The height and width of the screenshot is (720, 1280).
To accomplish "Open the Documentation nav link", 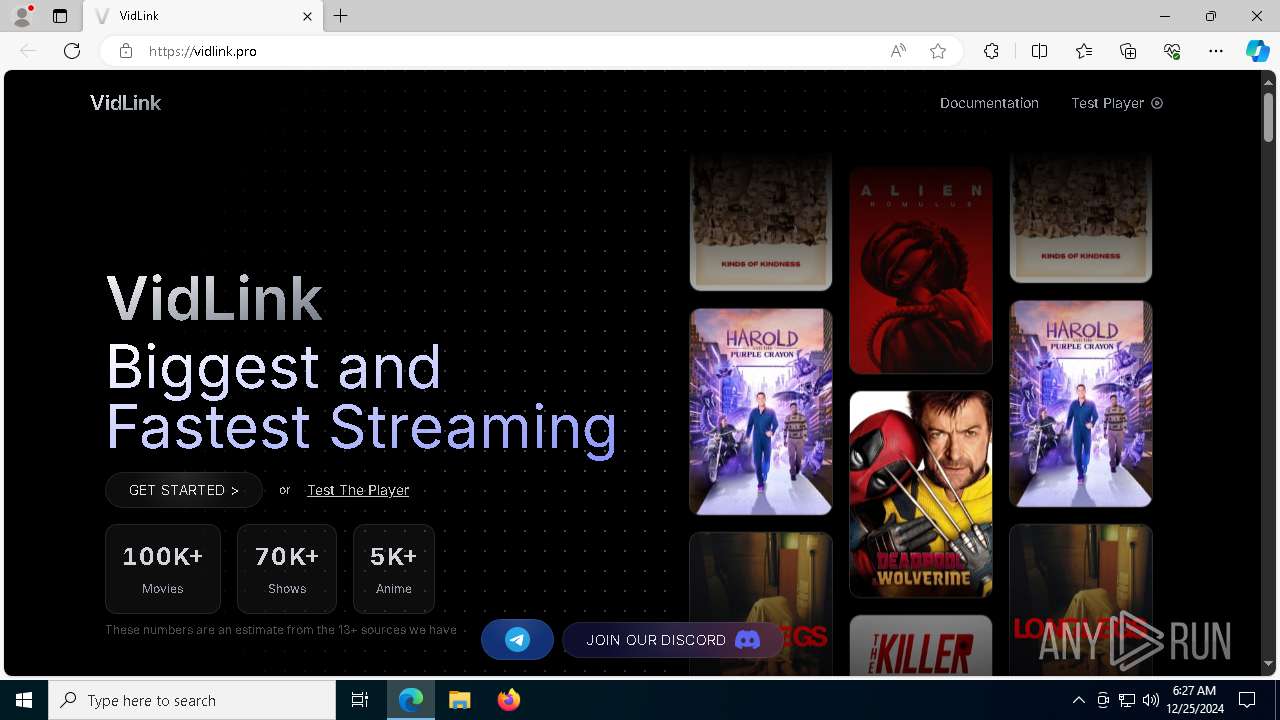I will click(989, 103).
